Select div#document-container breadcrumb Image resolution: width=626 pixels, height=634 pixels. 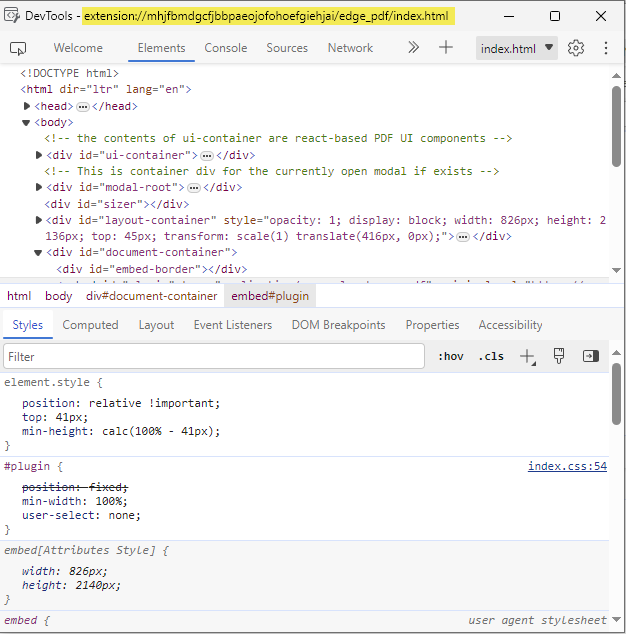tap(151, 296)
